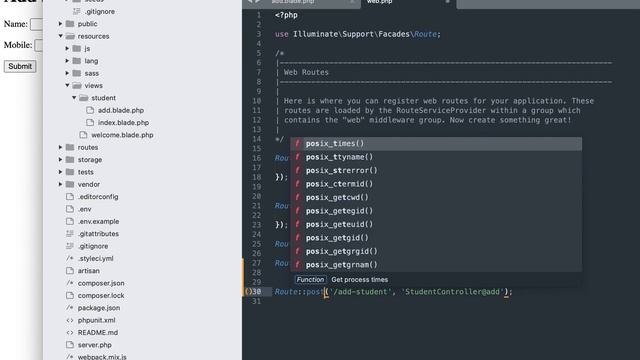The height and width of the screenshot is (360, 640).
Task: Click the public folder icon
Action: (70, 24)
